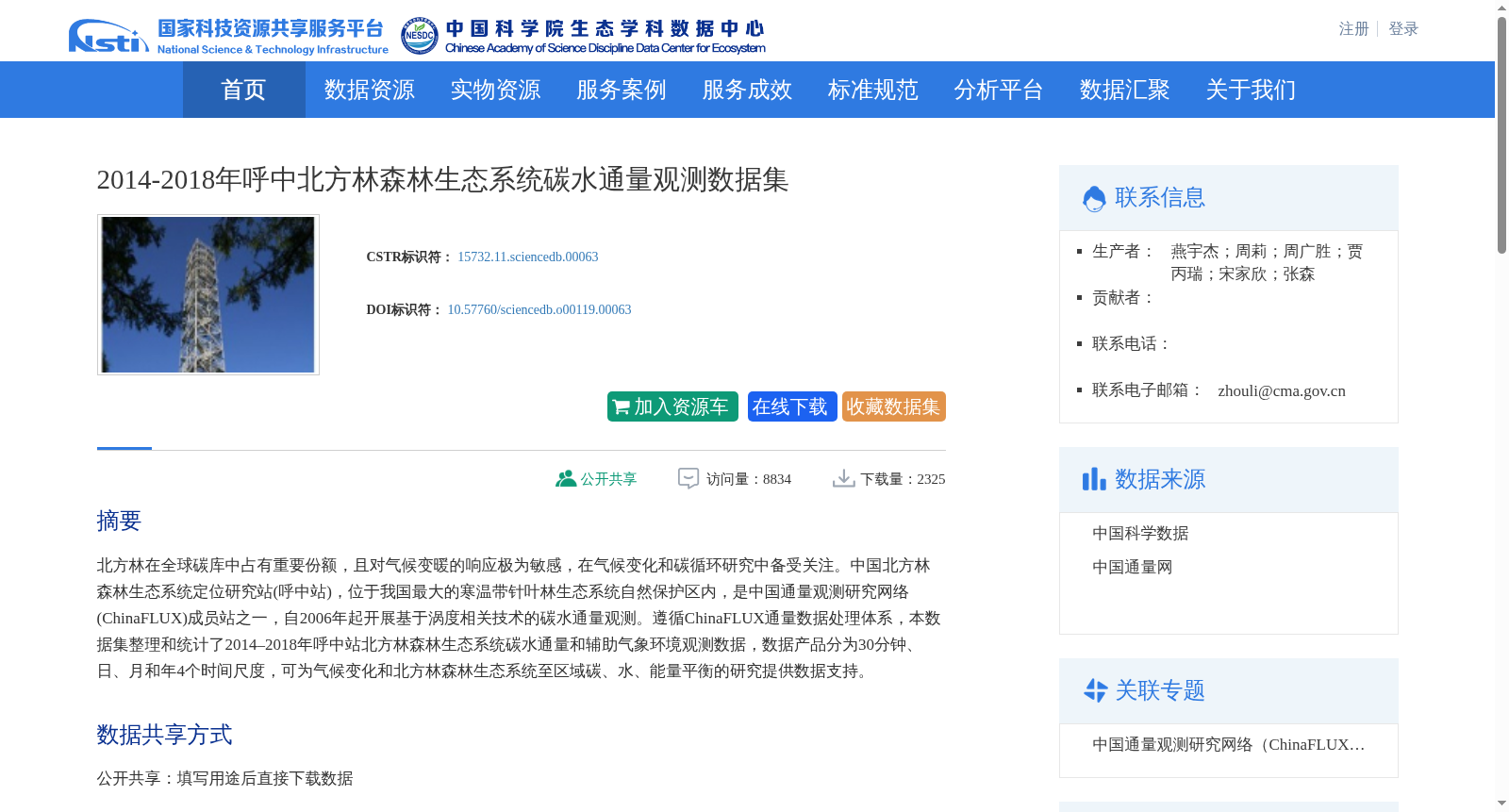This screenshot has height=812, width=1509.
Task: Click the NSTI platform logo
Action: pos(228,36)
